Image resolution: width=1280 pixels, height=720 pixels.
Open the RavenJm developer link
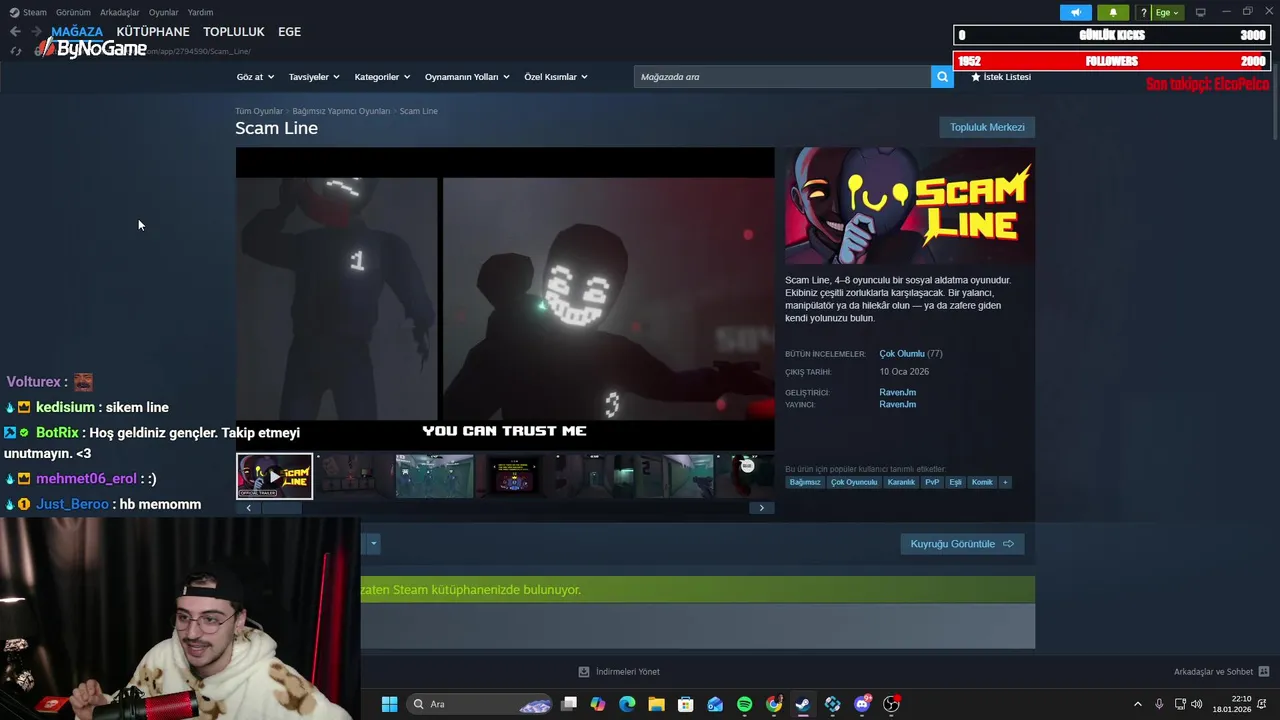pos(898,392)
